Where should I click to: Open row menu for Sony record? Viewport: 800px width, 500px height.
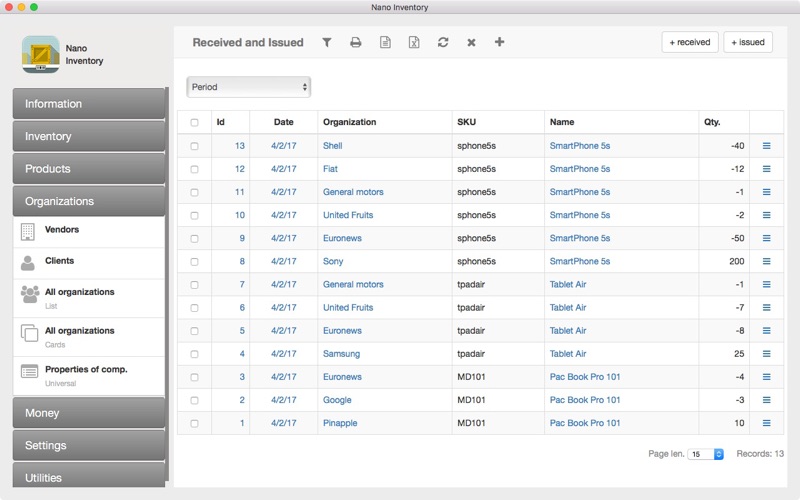766,261
